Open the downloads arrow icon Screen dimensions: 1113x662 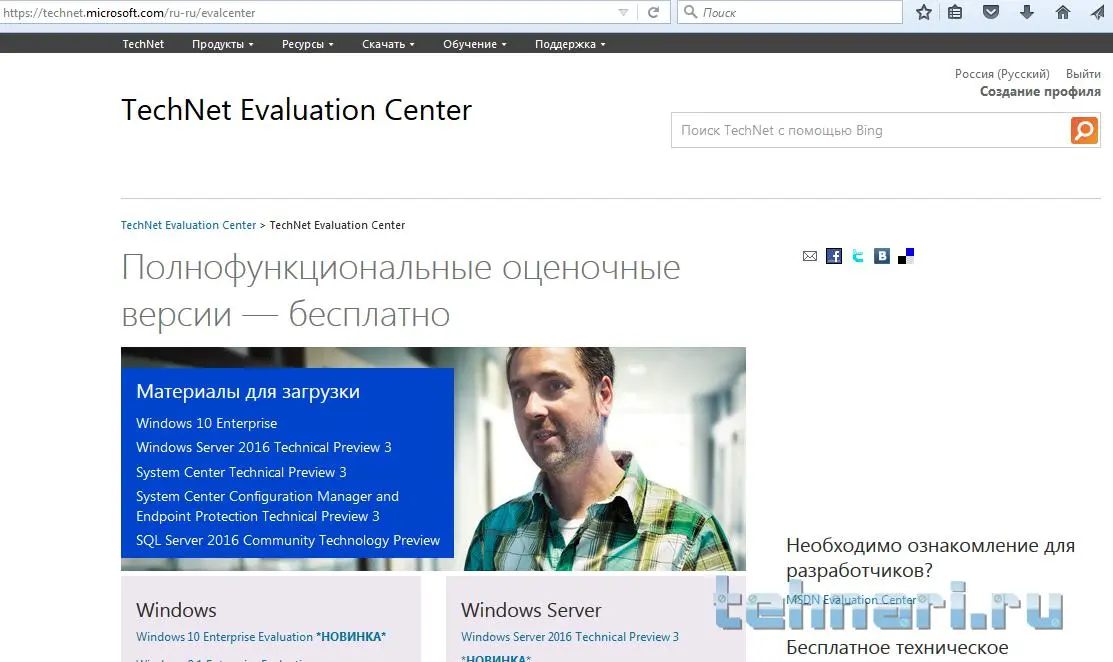[1026, 12]
